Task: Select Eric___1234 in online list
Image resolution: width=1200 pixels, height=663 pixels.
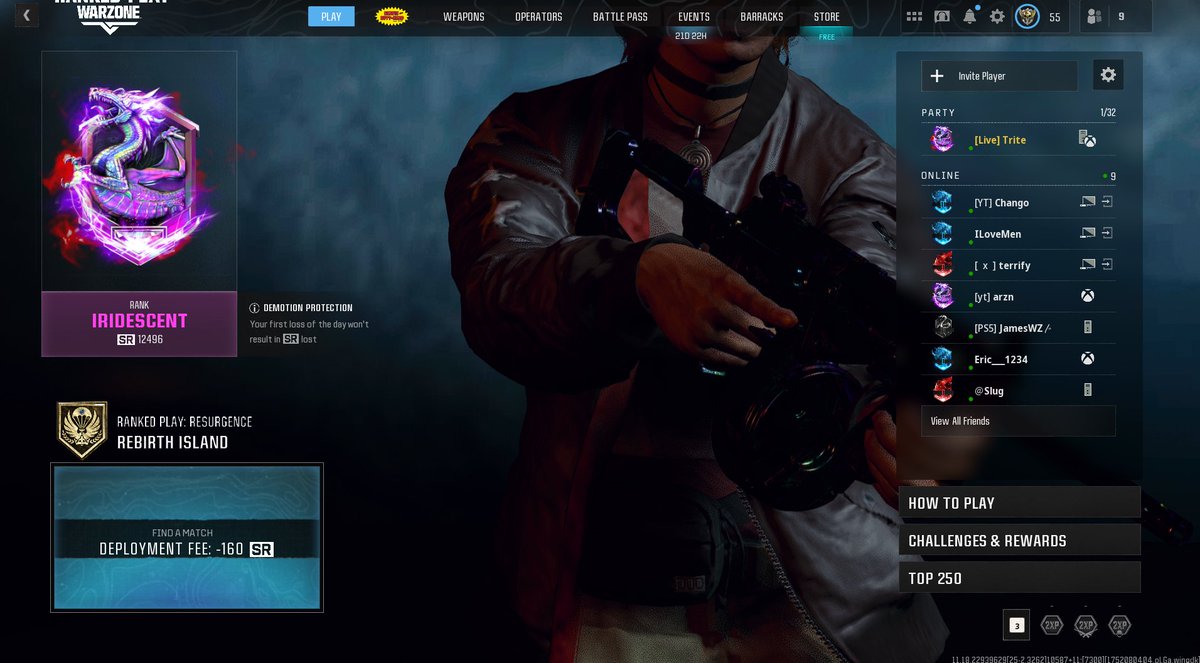Action: (x=1018, y=359)
